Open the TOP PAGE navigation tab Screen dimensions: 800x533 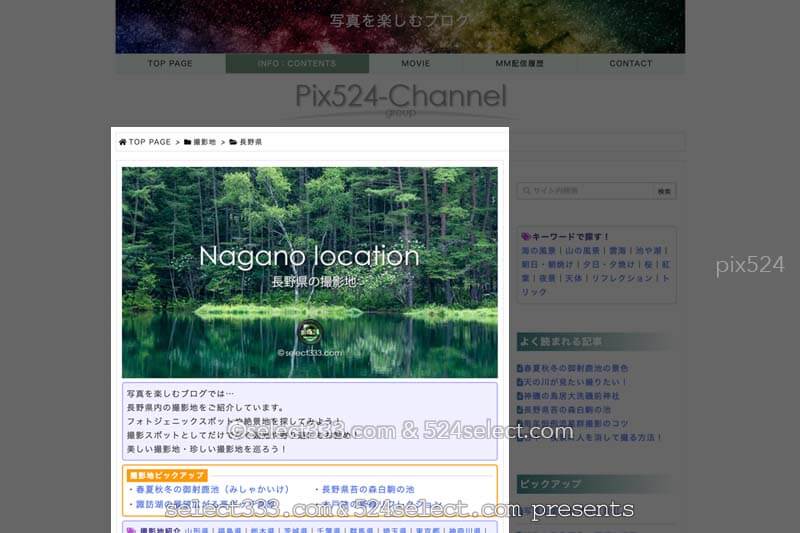(170, 64)
